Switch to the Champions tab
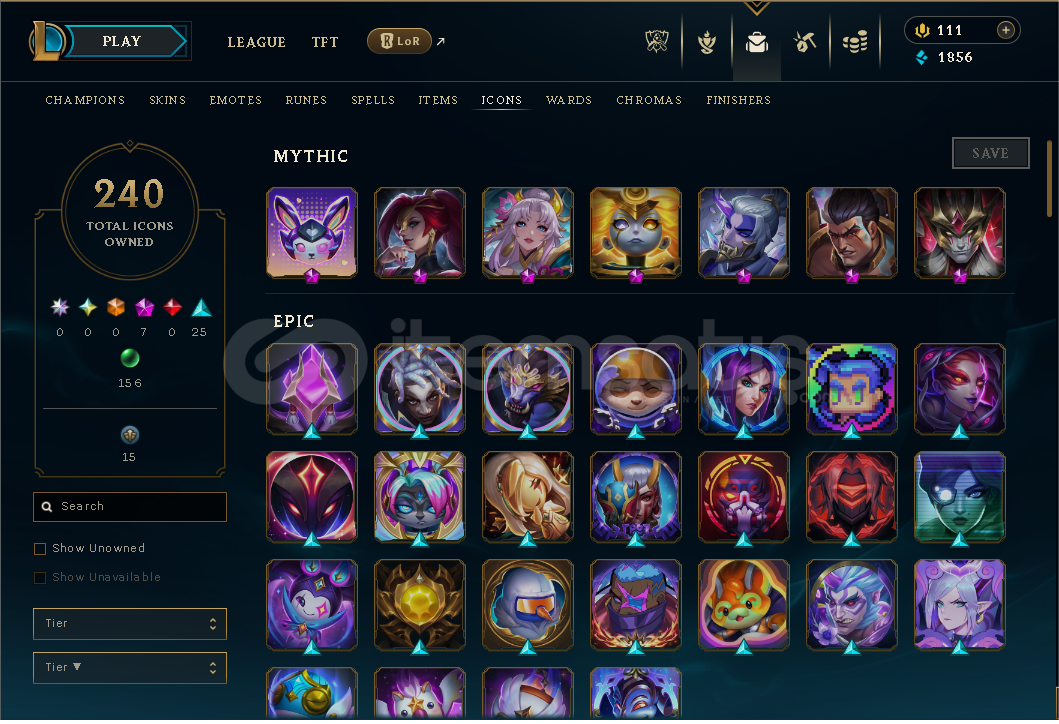Viewport: 1059px width, 724px height. [85, 100]
